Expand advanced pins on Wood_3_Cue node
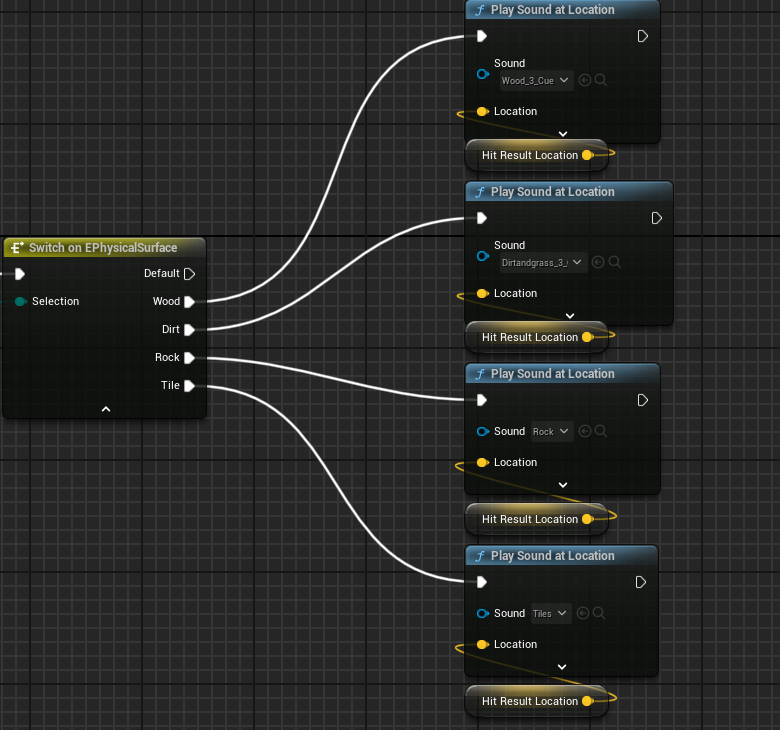Viewport: 780px width, 730px height. point(563,134)
